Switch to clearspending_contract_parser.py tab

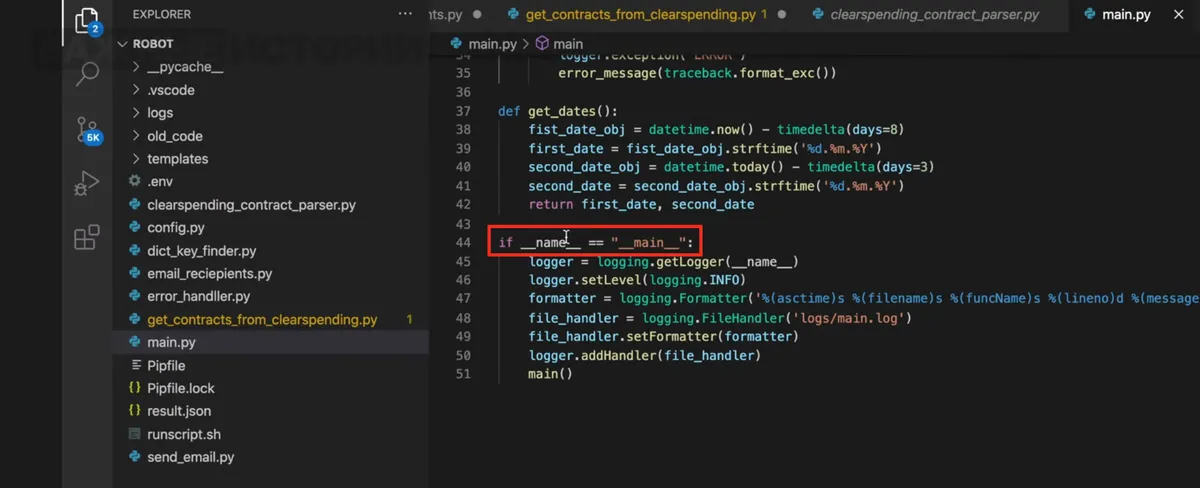point(937,15)
